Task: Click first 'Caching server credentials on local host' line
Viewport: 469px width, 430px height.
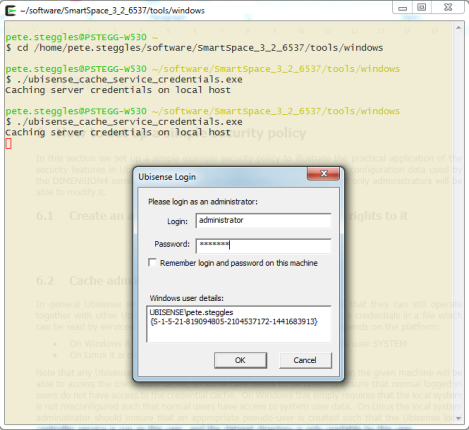Action: [x=118, y=90]
